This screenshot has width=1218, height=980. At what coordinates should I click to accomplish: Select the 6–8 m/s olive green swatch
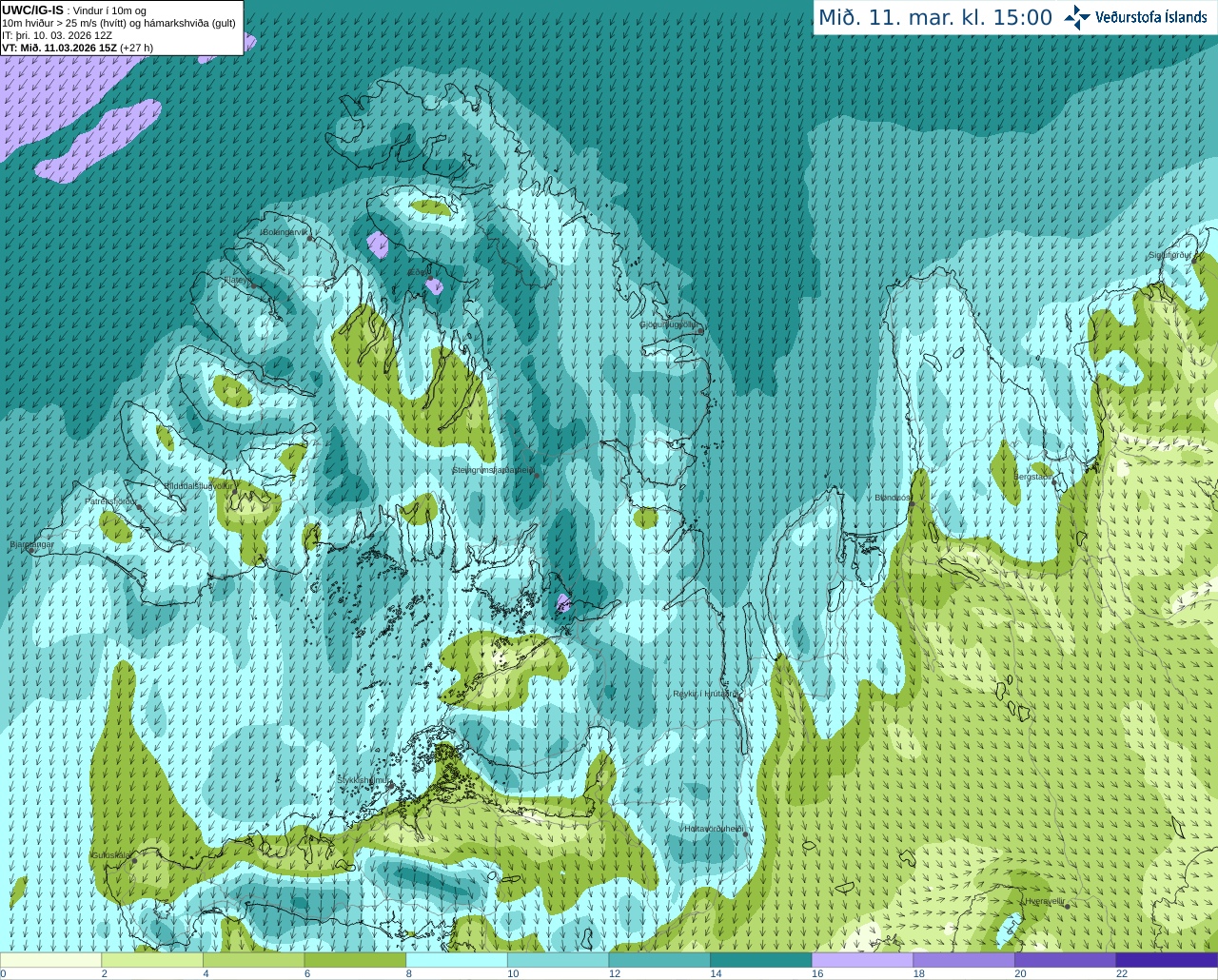355,960
